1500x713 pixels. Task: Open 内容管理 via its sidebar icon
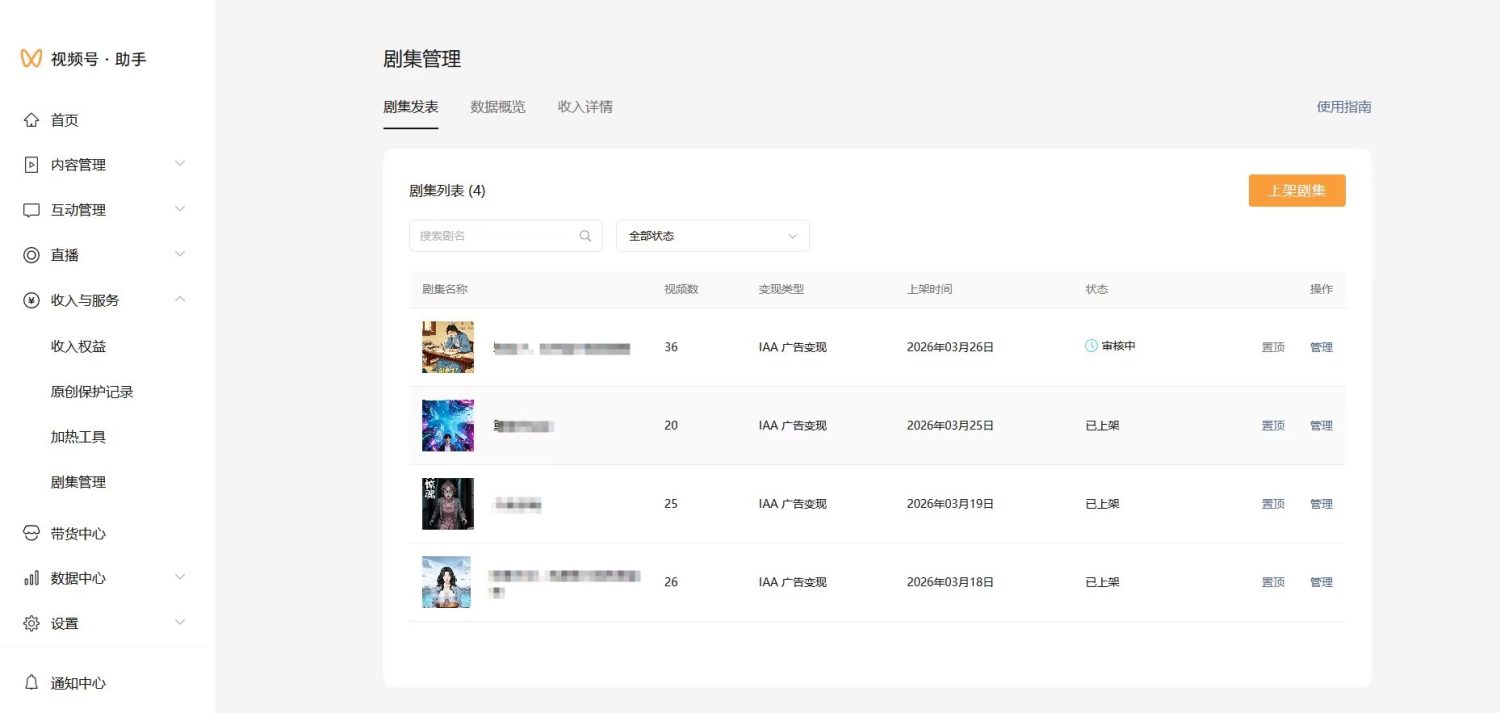(34, 164)
